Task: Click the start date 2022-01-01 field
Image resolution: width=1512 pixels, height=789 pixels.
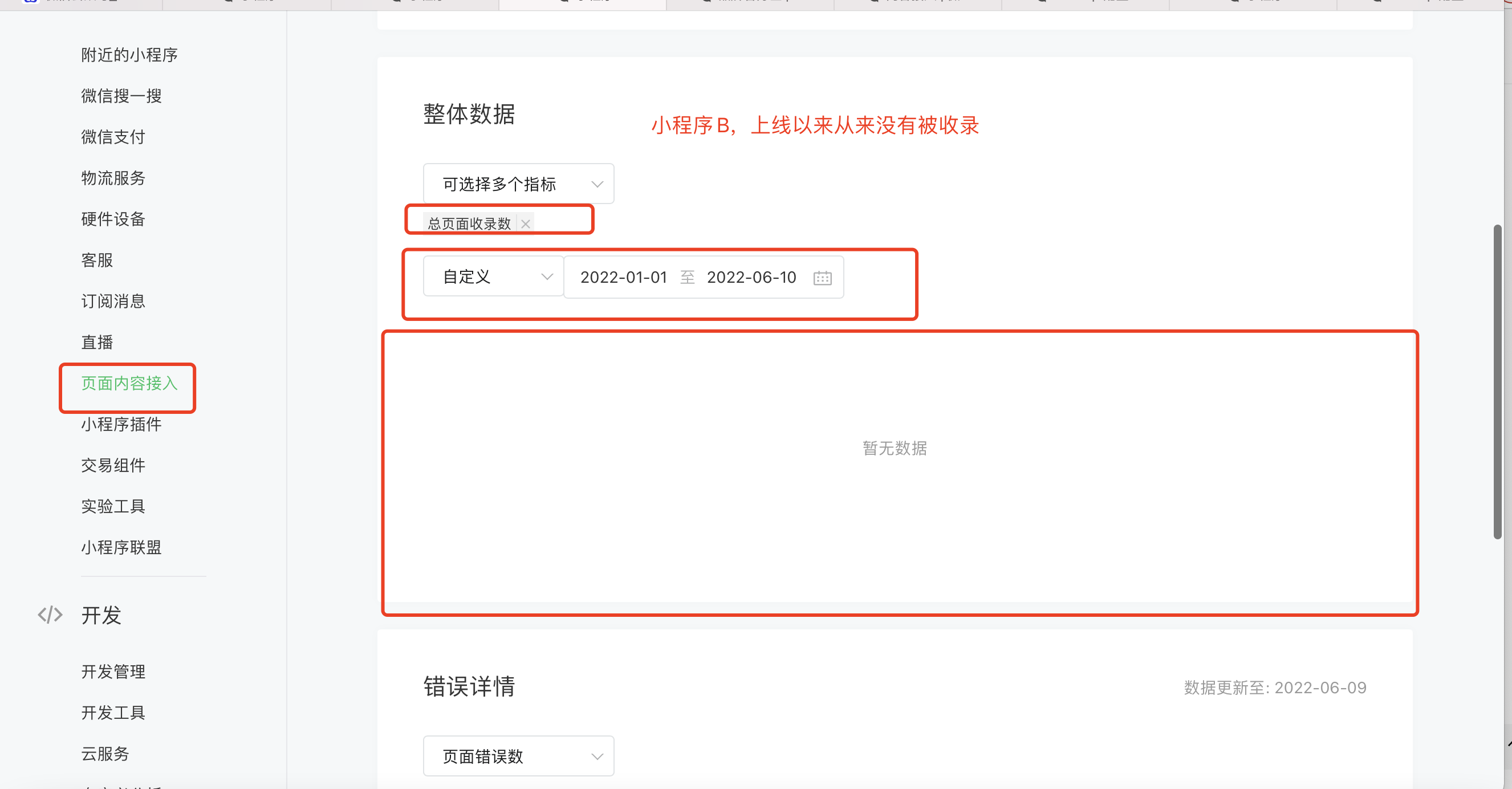Action: coord(623,277)
